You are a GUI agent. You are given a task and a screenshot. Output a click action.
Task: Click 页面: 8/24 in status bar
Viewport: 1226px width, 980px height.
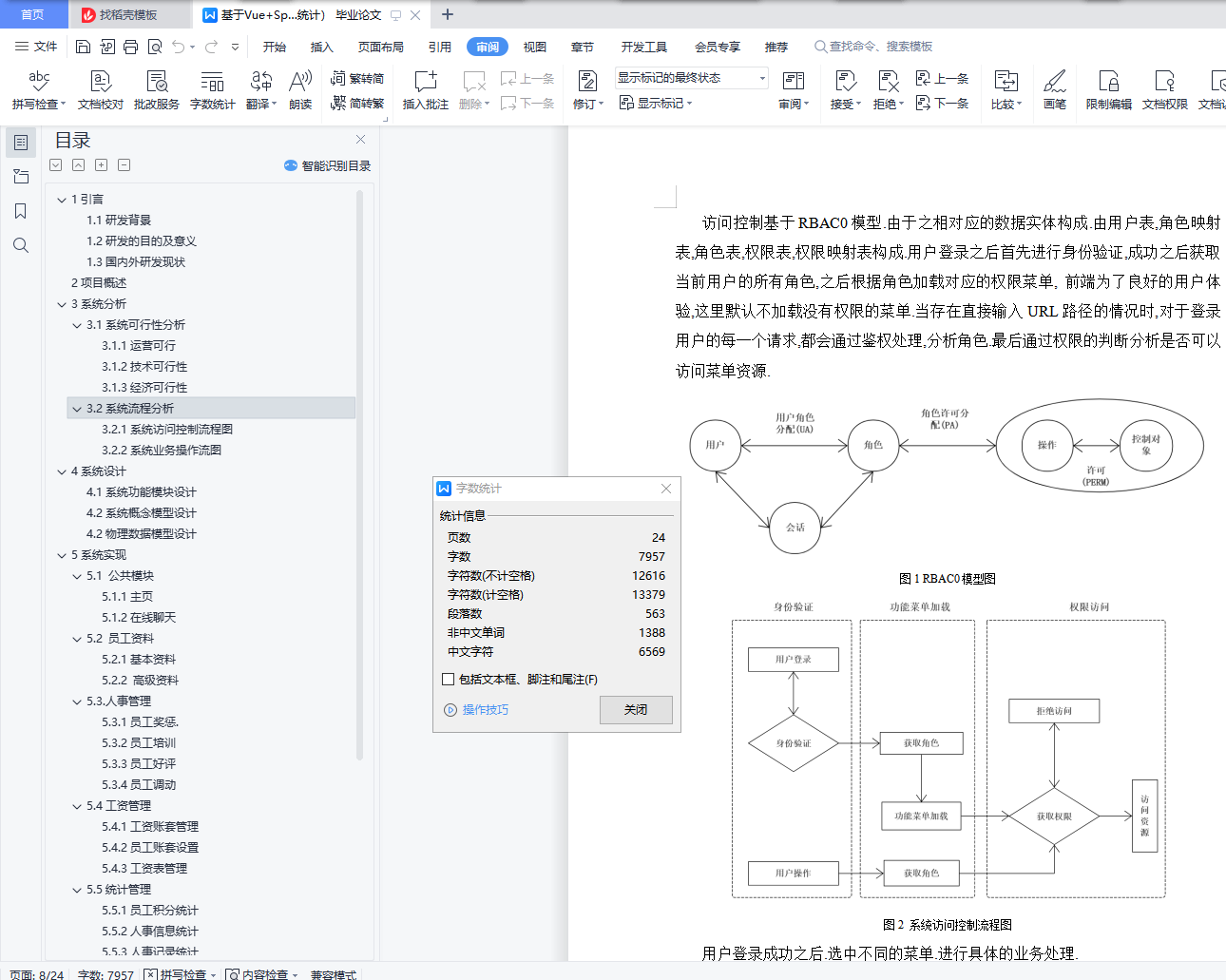(x=37, y=974)
